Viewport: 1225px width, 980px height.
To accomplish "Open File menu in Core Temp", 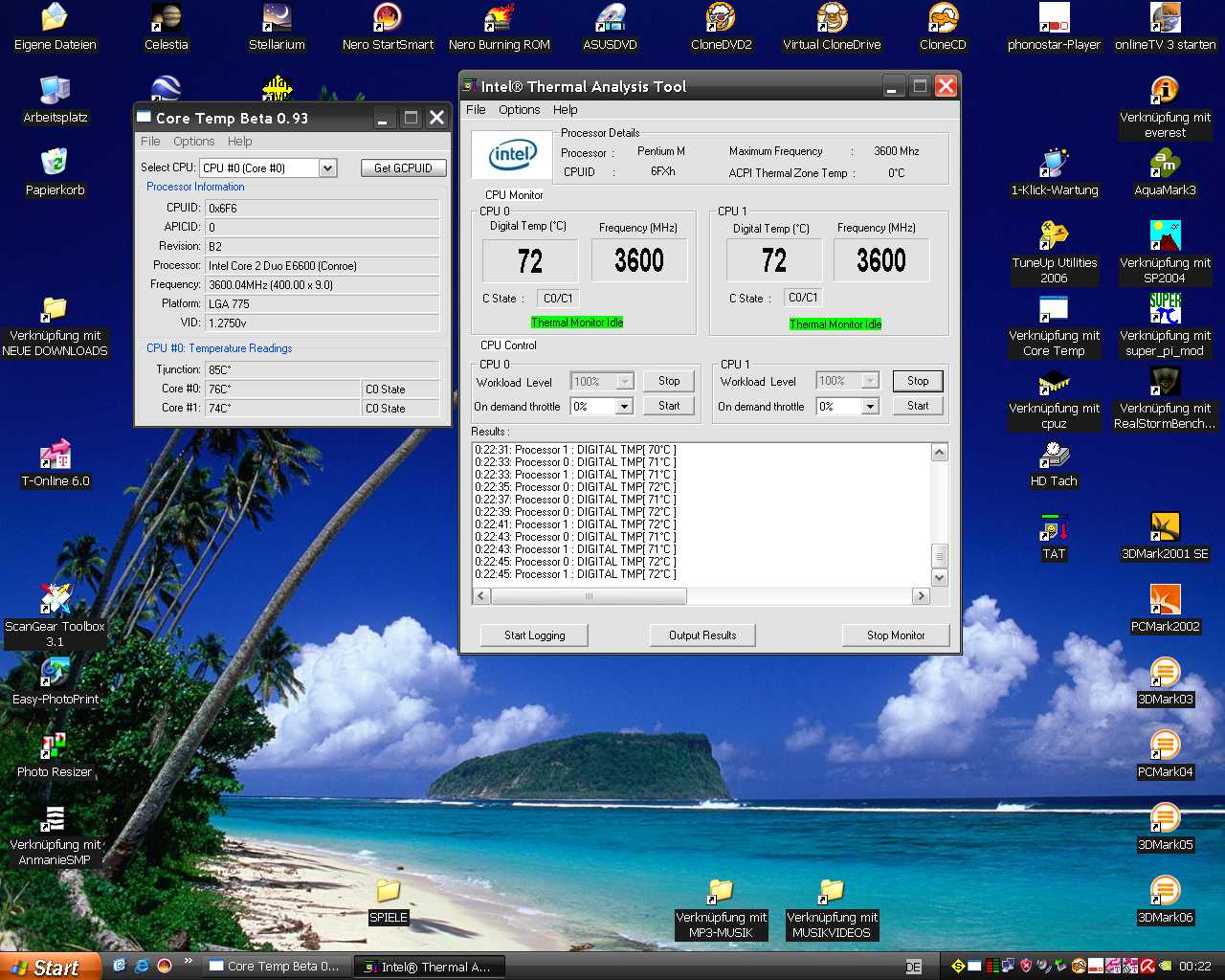I will pyautogui.click(x=150, y=141).
